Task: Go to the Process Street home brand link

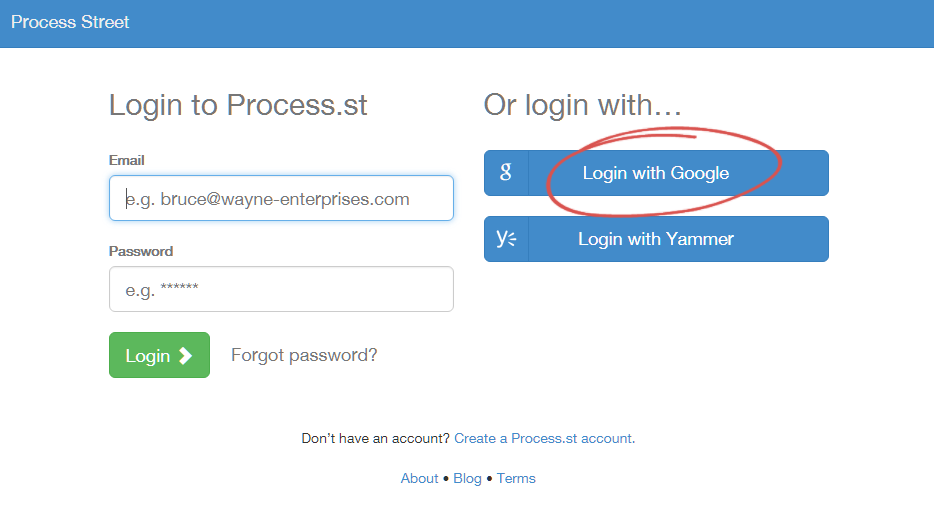Action: click(x=70, y=22)
